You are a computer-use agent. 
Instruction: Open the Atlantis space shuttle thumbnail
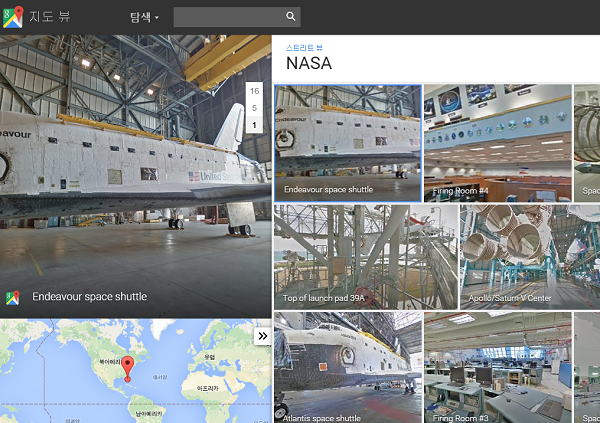point(348,367)
